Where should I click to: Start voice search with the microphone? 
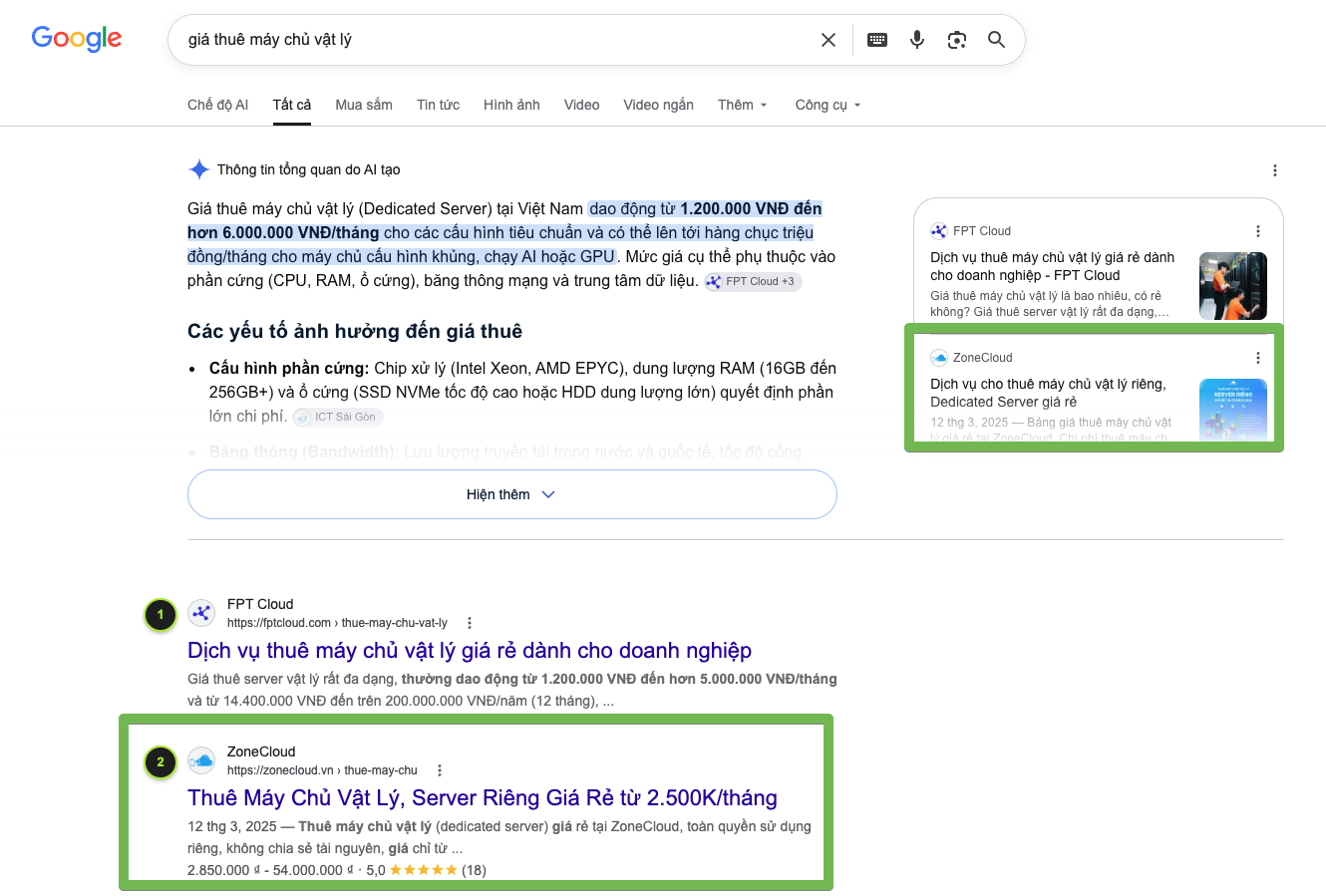click(x=917, y=40)
